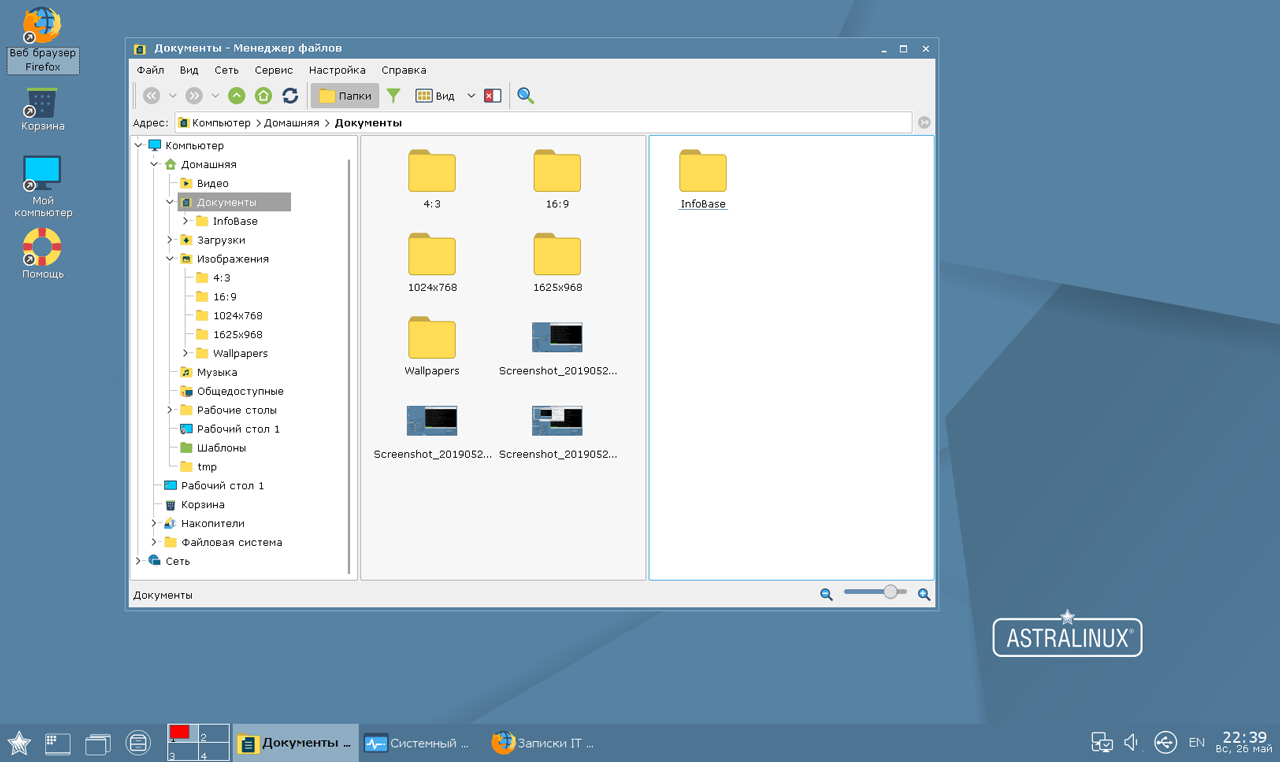The width and height of the screenshot is (1280, 762).
Task: Refresh the folder with reload icon
Action: [290, 96]
